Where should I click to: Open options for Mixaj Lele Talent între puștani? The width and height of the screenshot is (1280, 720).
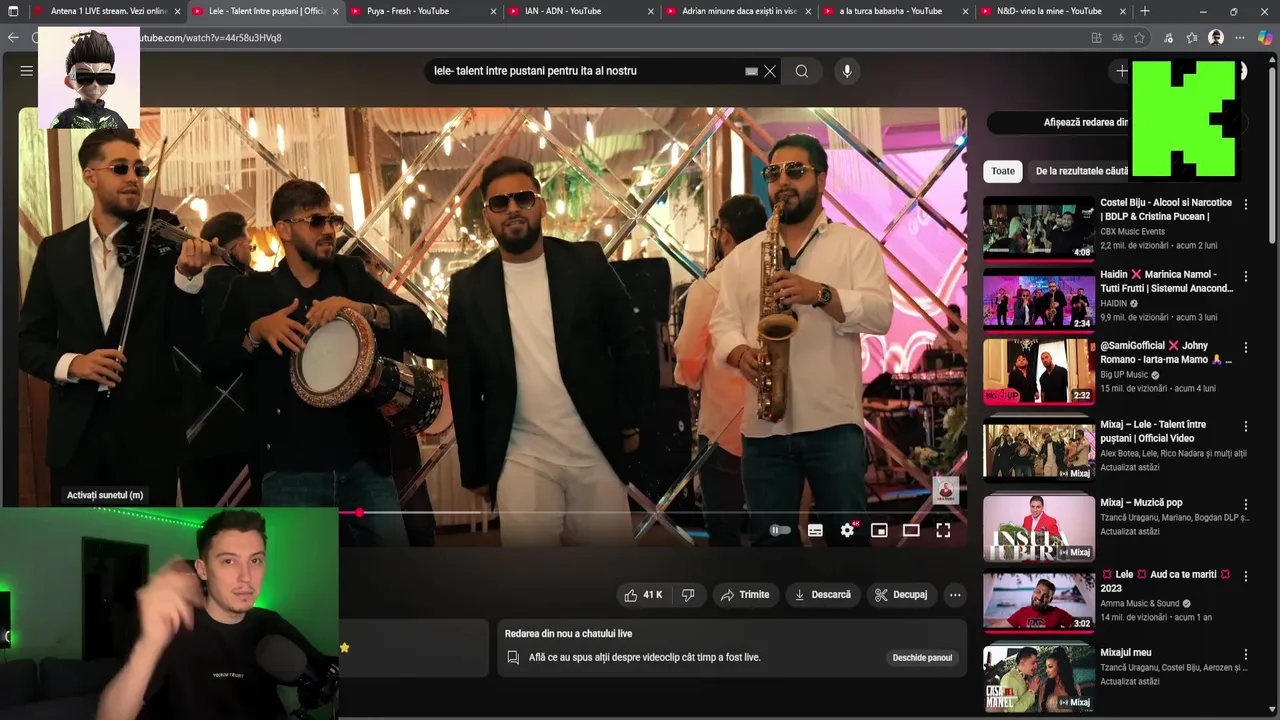click(x=1246, y=426)
